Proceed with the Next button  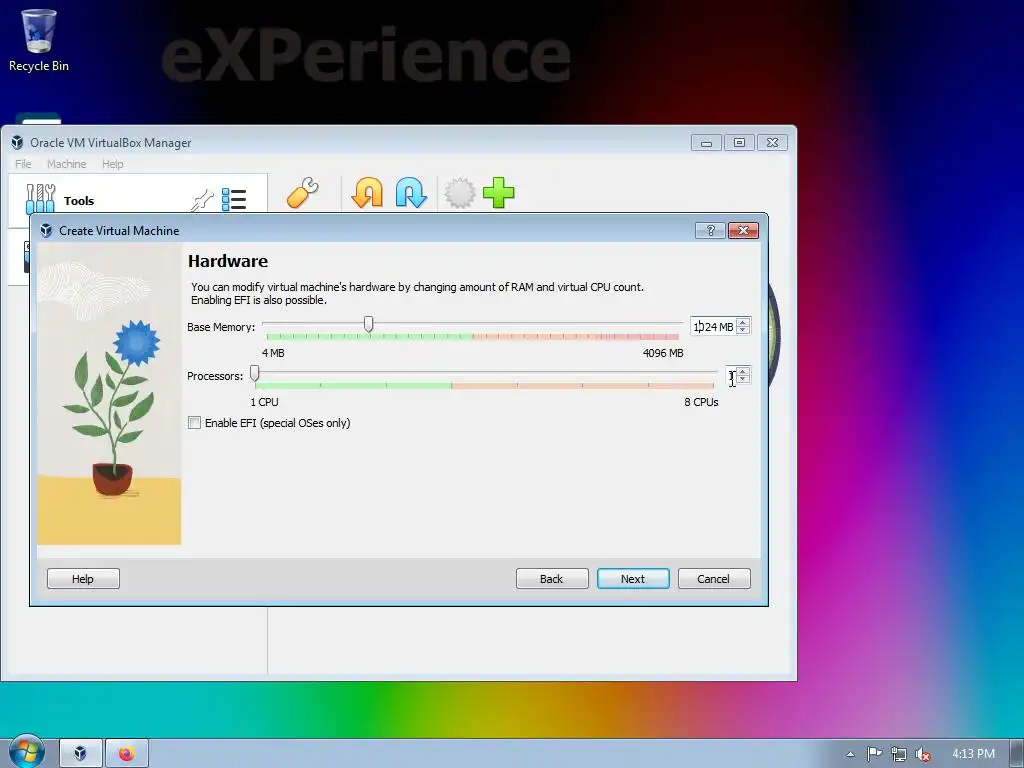[633, 579]
